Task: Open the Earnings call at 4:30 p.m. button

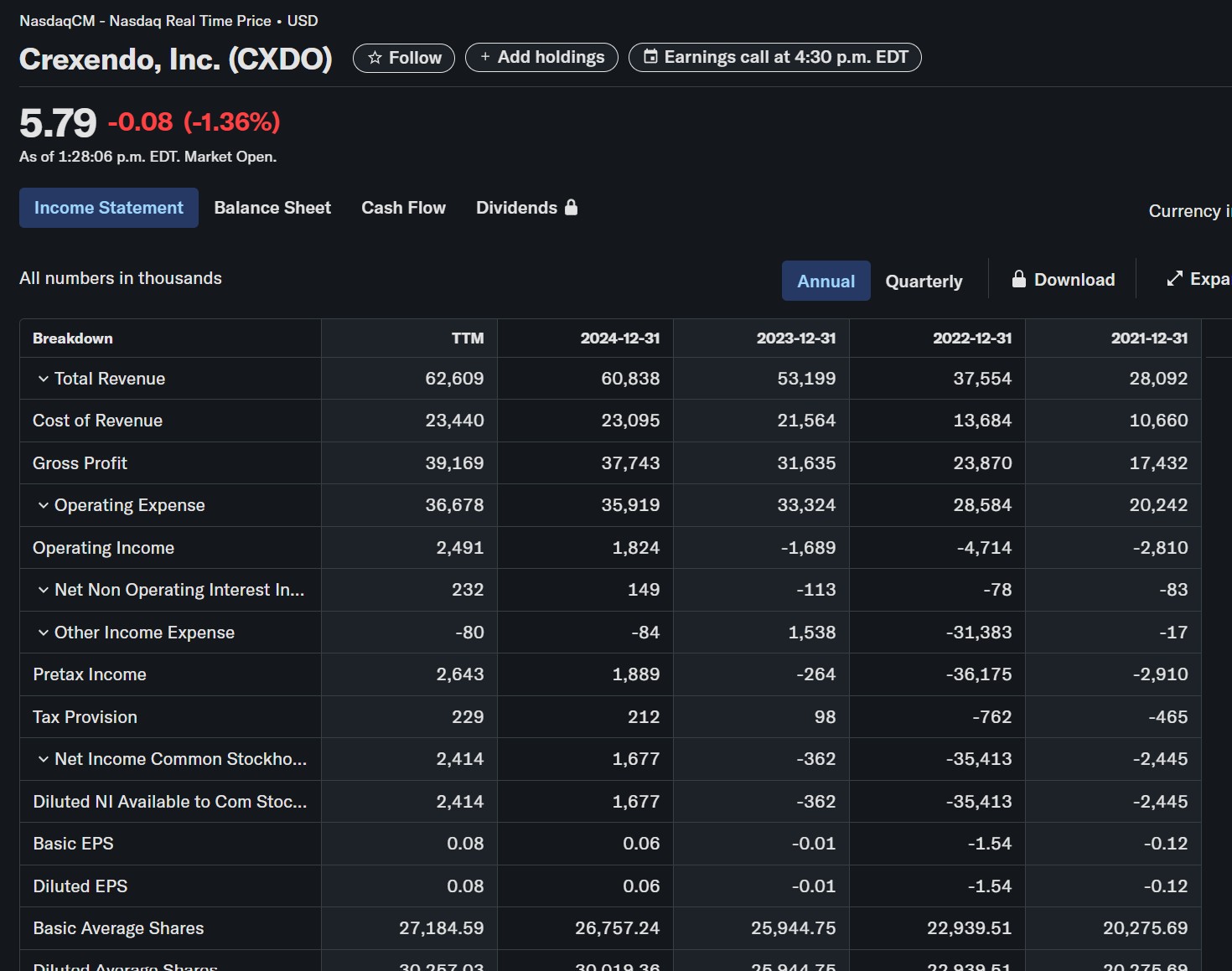Action: click(x=775, y=57)
